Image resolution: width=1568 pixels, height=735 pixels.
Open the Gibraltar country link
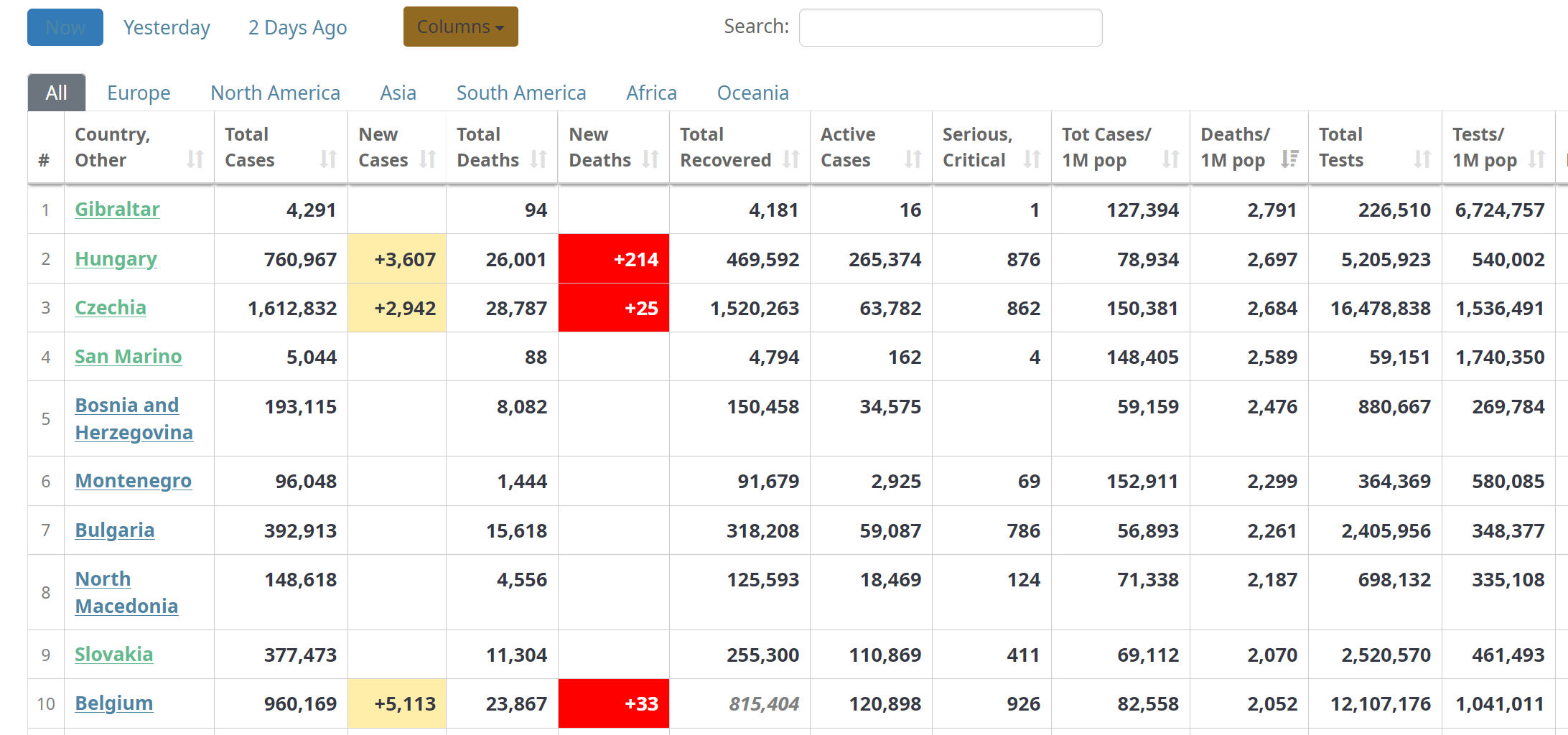pyautogui.click(x=117, y=210)
